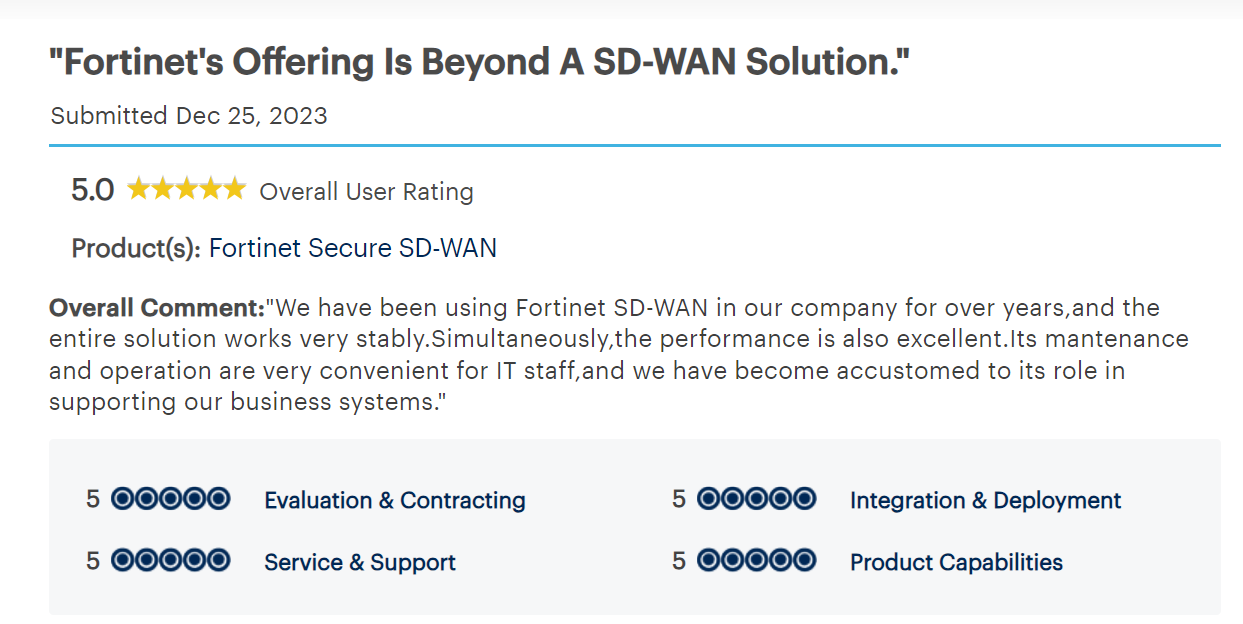Click the Service & Support label
This screenshot has width=1243, height=624.
click(359, 562)
